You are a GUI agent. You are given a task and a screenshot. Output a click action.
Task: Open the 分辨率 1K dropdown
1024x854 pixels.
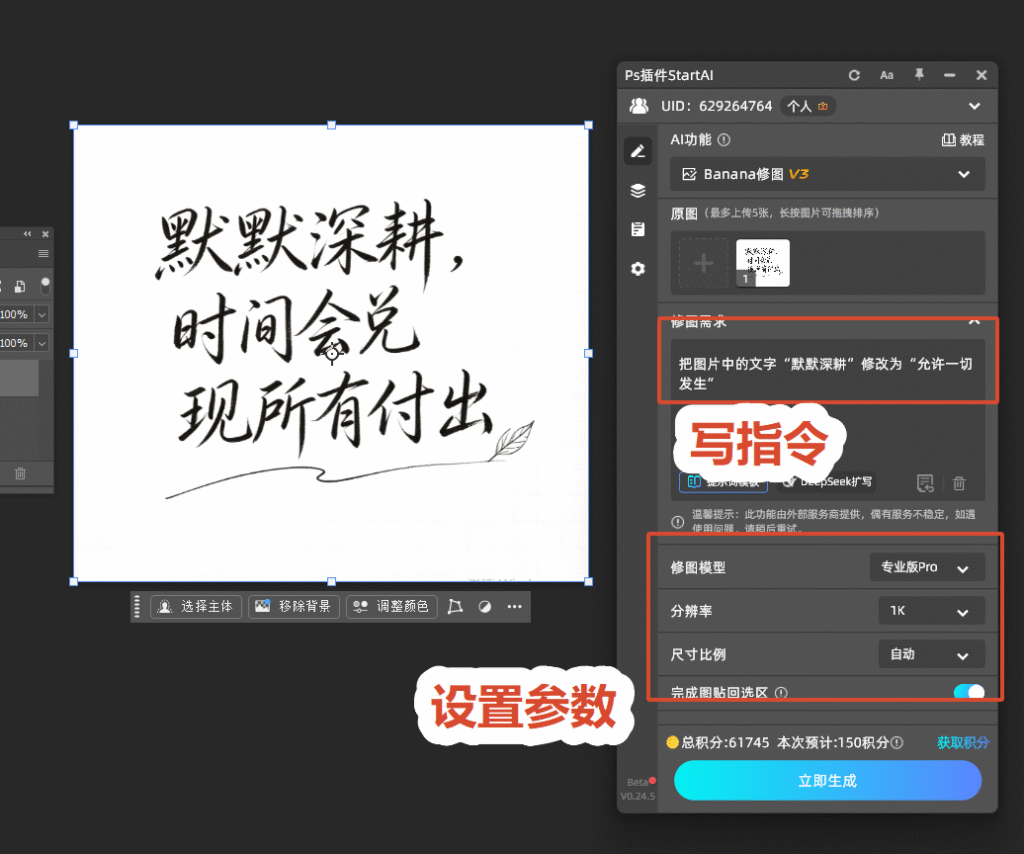tap(931, 611)
